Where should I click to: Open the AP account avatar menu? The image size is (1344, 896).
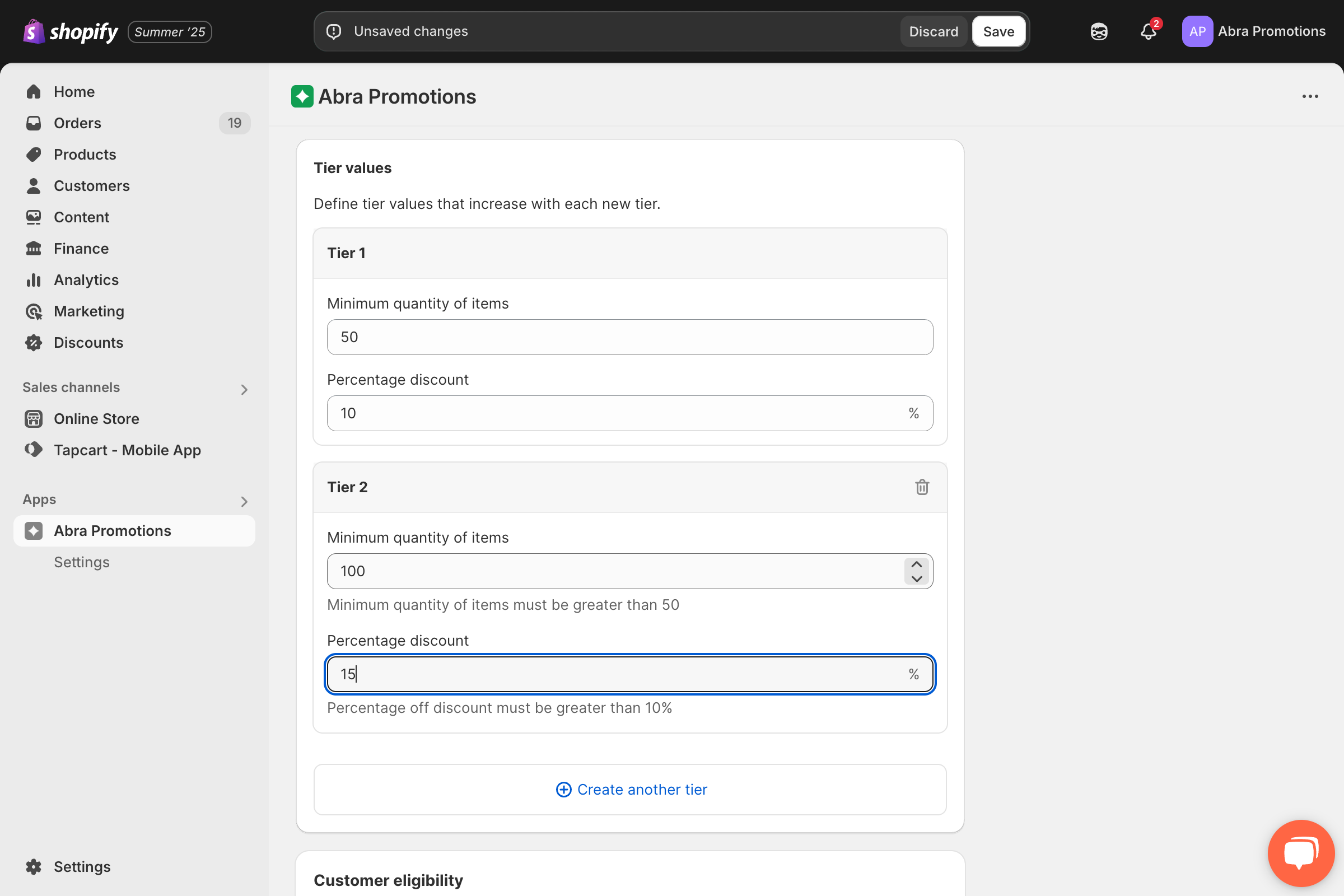[x=1197, y=31]
